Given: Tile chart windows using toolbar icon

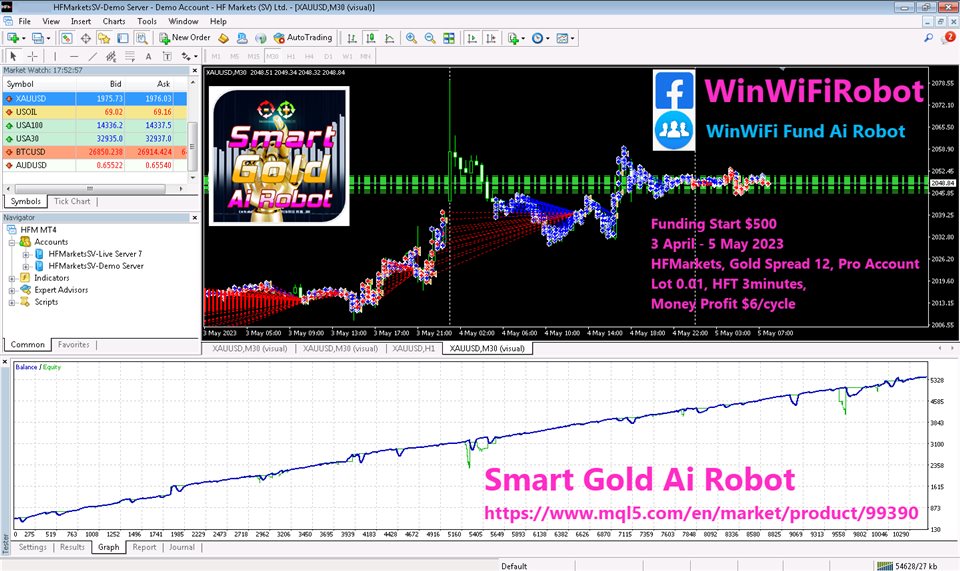Looking at the screenshot, I should pos(449,38).
